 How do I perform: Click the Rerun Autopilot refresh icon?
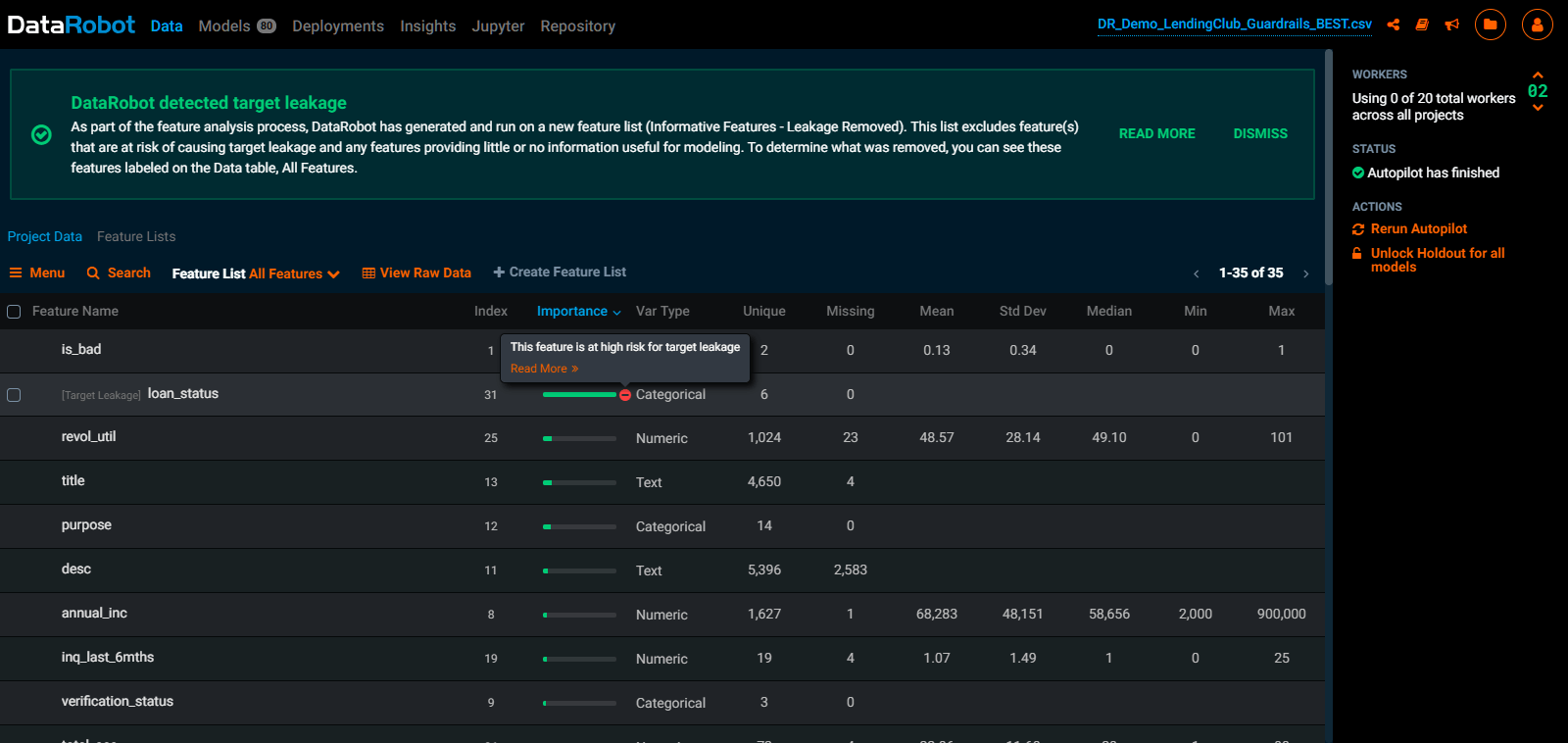(x=1358, y=229)
